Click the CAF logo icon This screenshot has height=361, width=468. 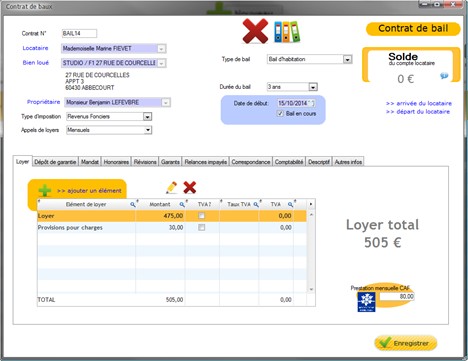click(366, 302)
